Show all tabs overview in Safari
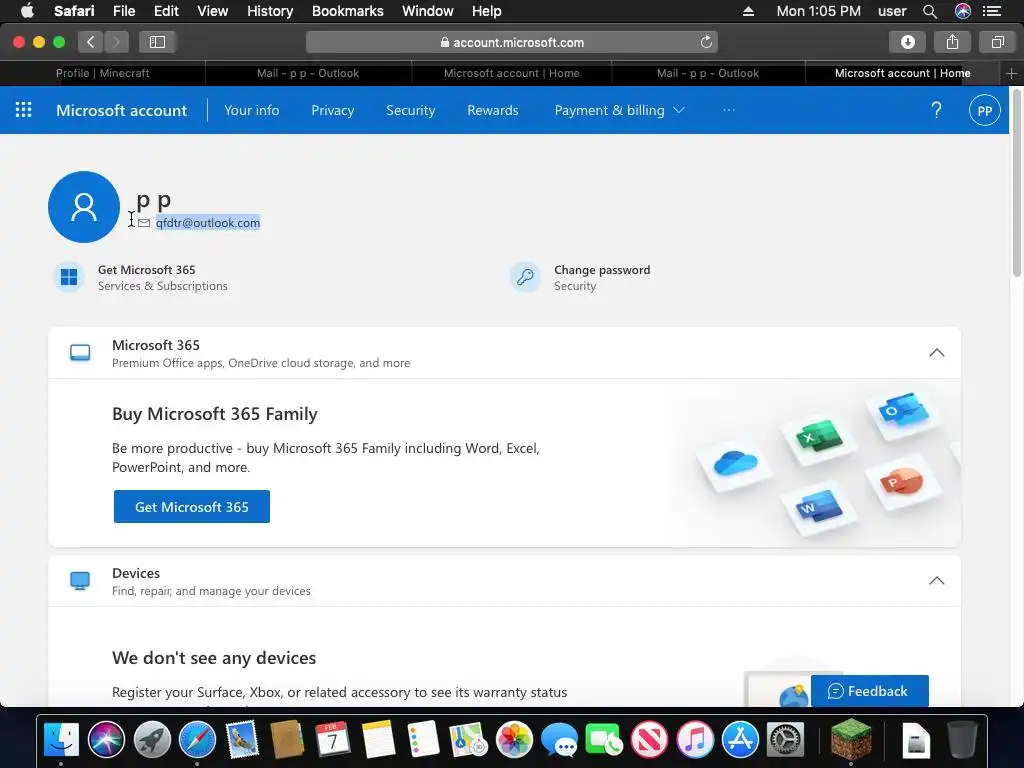 click(x=997, y=42)
